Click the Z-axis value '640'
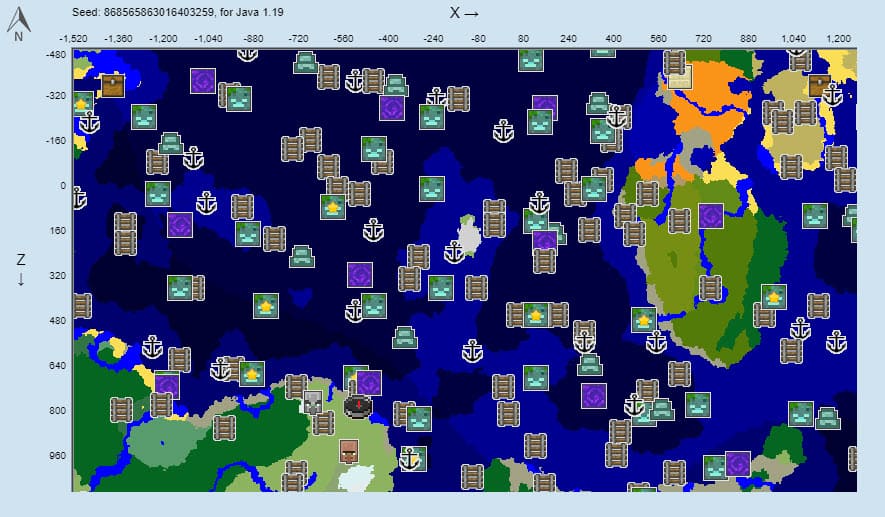Screen dimensions: 885x517 pyautogui.click(x=57, y=365)
